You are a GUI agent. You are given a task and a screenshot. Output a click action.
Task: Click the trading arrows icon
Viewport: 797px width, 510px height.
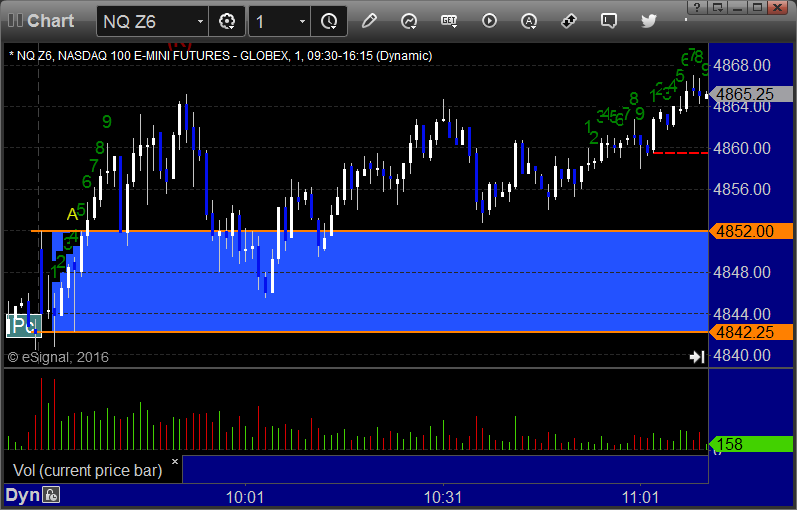point(568,21)
